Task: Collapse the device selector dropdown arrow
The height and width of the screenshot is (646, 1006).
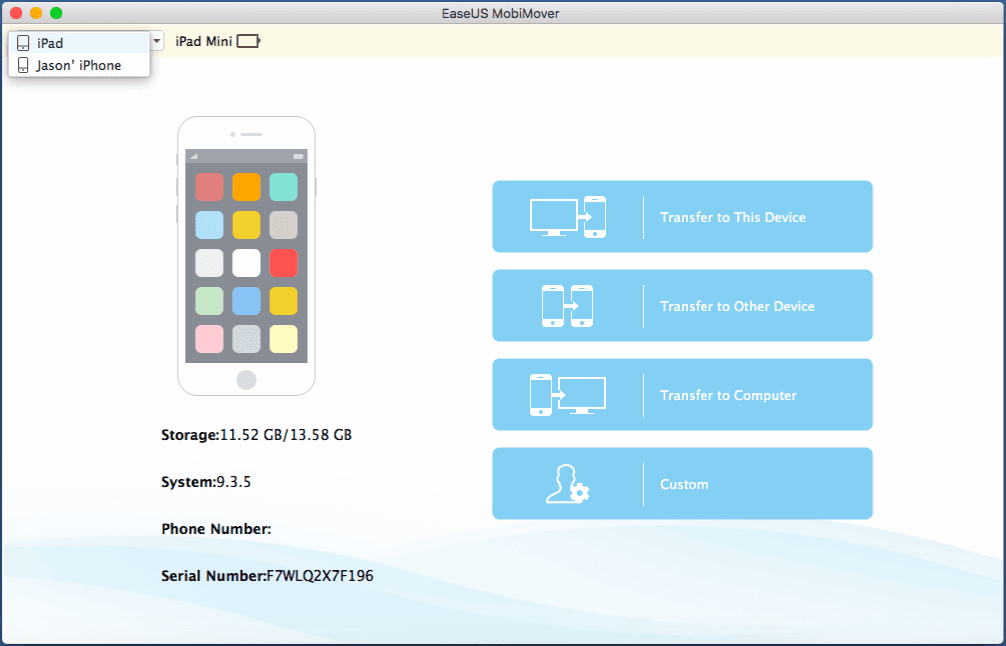Action: coord(157,41)
